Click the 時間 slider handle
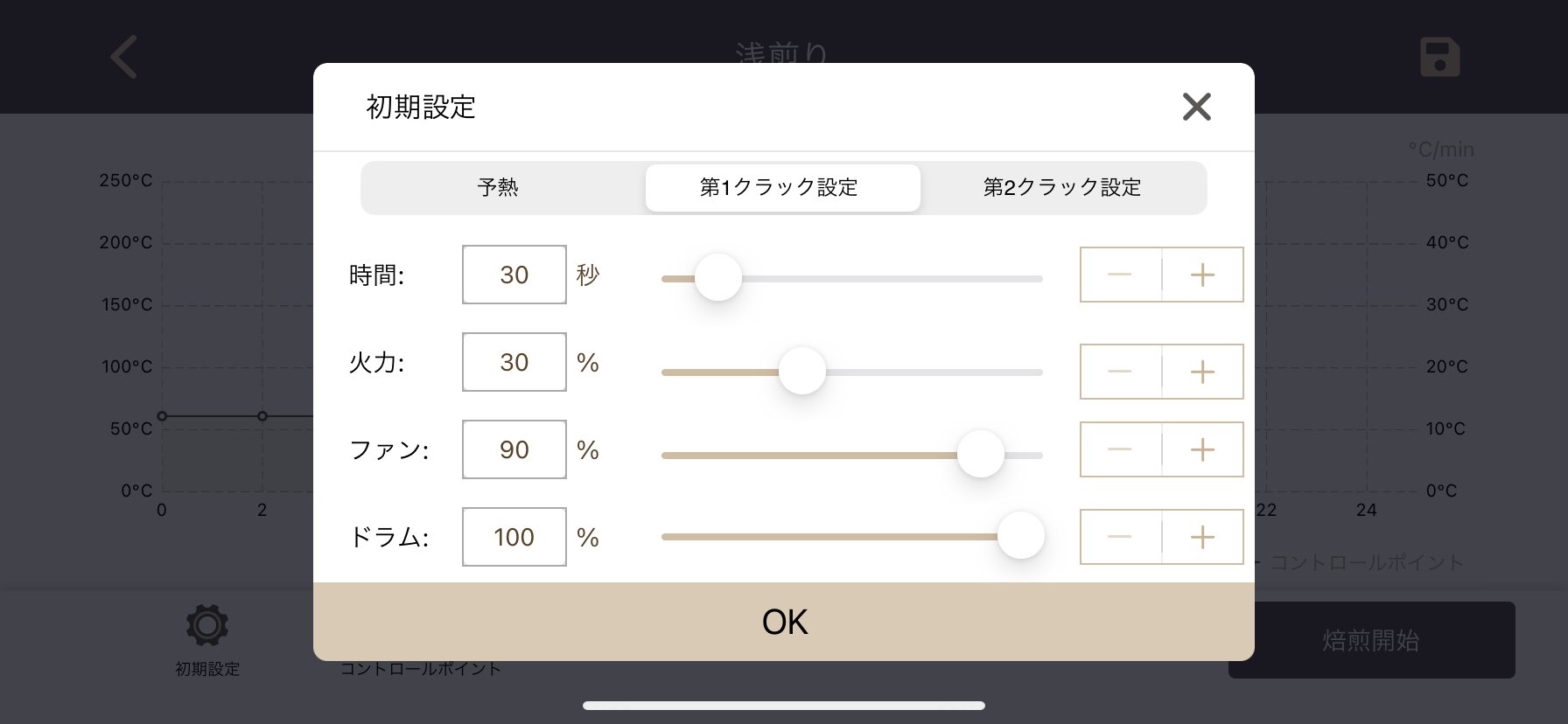 [x=718, y=277]
